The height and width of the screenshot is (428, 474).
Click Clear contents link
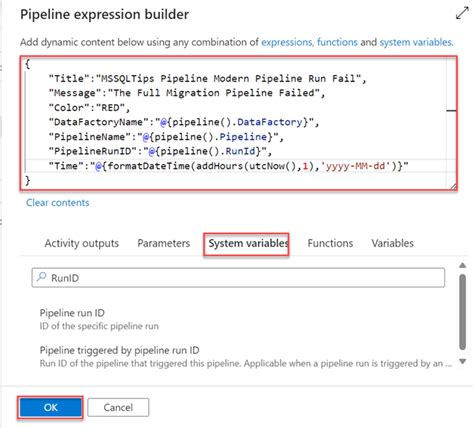click(58, 203)
